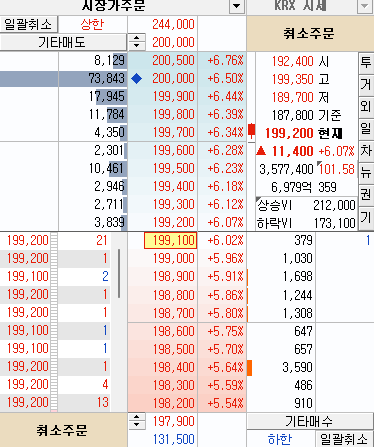The width and height of the screenshot is (374, 447).
Task: Click the red candlestick icon beside 현재
Action: point(252,131)
